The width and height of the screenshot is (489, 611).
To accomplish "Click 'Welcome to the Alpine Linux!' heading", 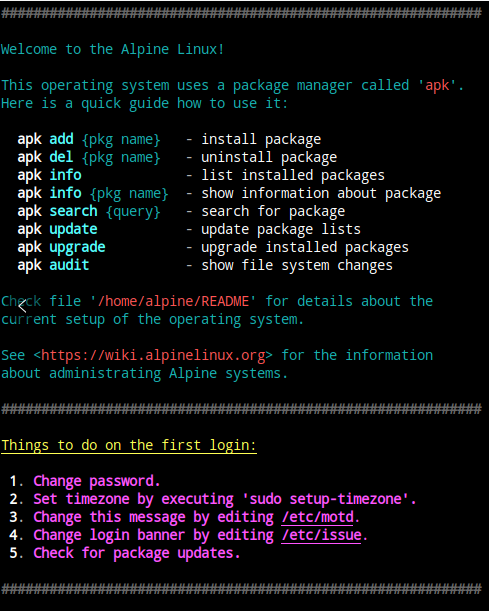I will click(x=112, y=49).
